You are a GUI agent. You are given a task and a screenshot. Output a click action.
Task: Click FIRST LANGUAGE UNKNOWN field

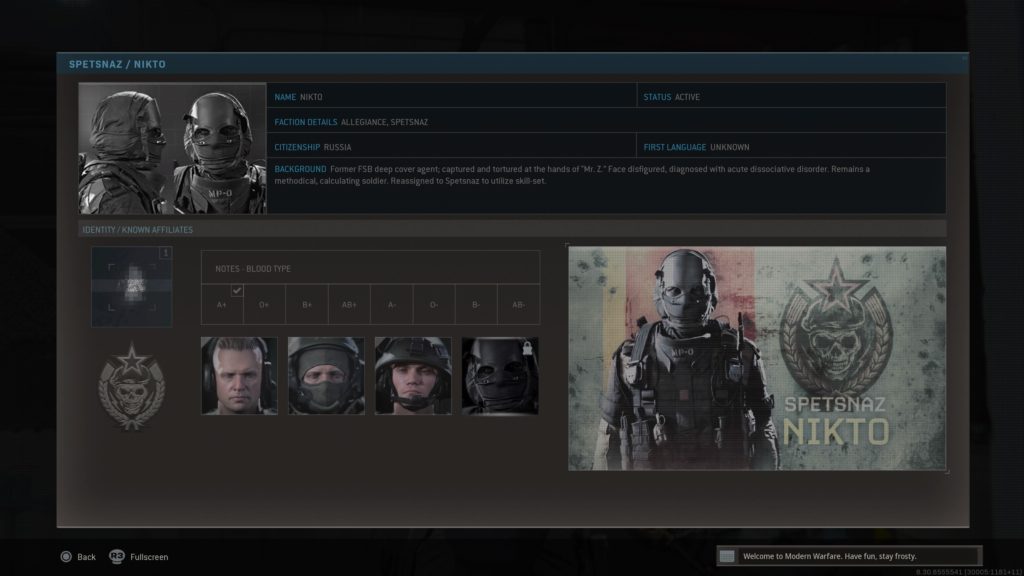coord(792,146)
